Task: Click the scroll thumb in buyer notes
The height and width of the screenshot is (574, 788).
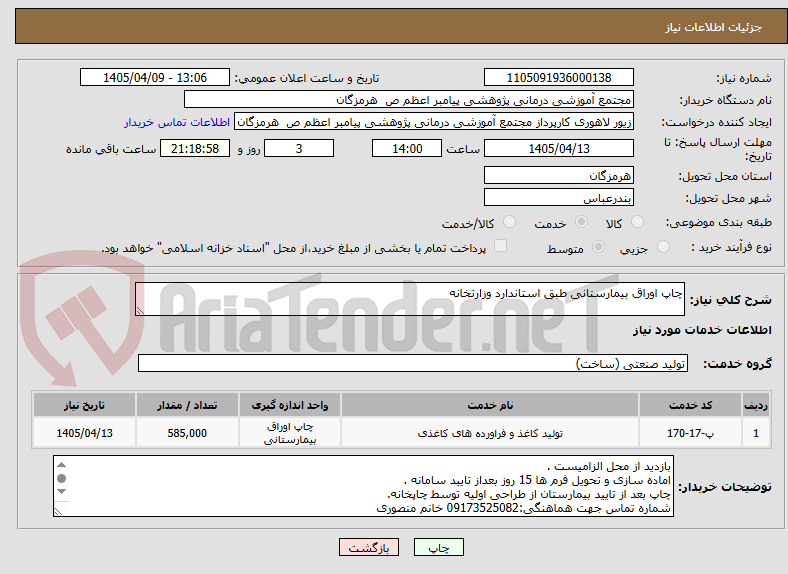Action: [x=61, y=478]
